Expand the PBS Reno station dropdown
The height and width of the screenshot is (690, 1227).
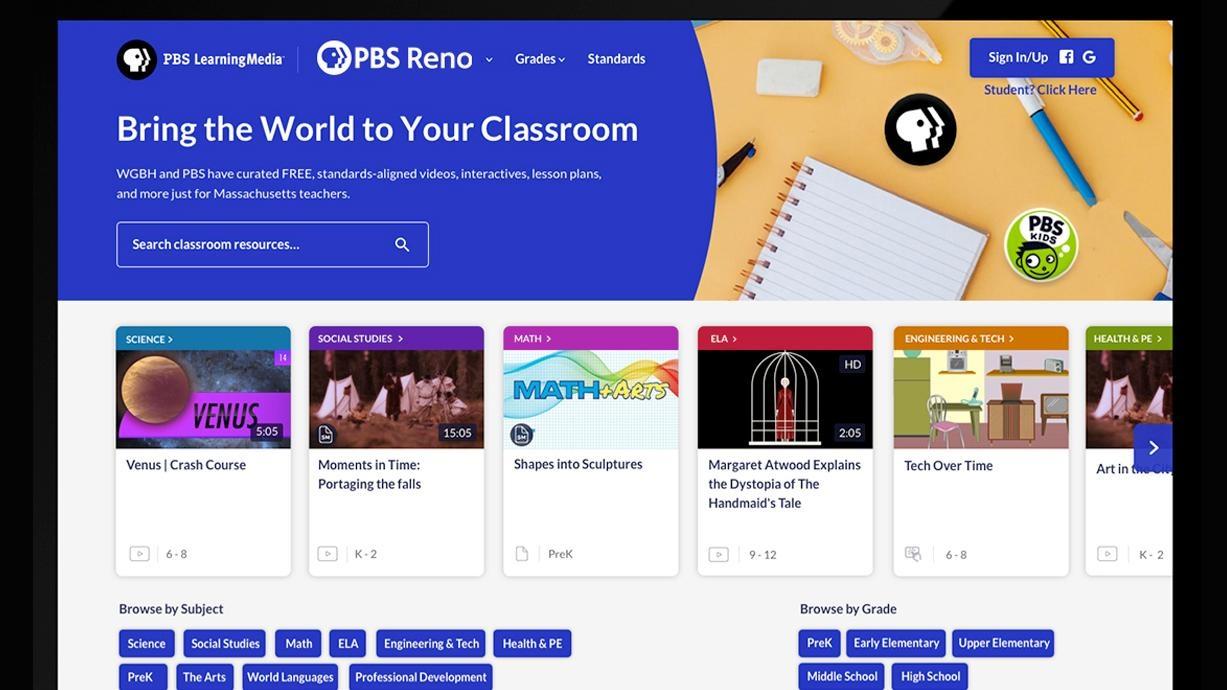coord(489,60)
